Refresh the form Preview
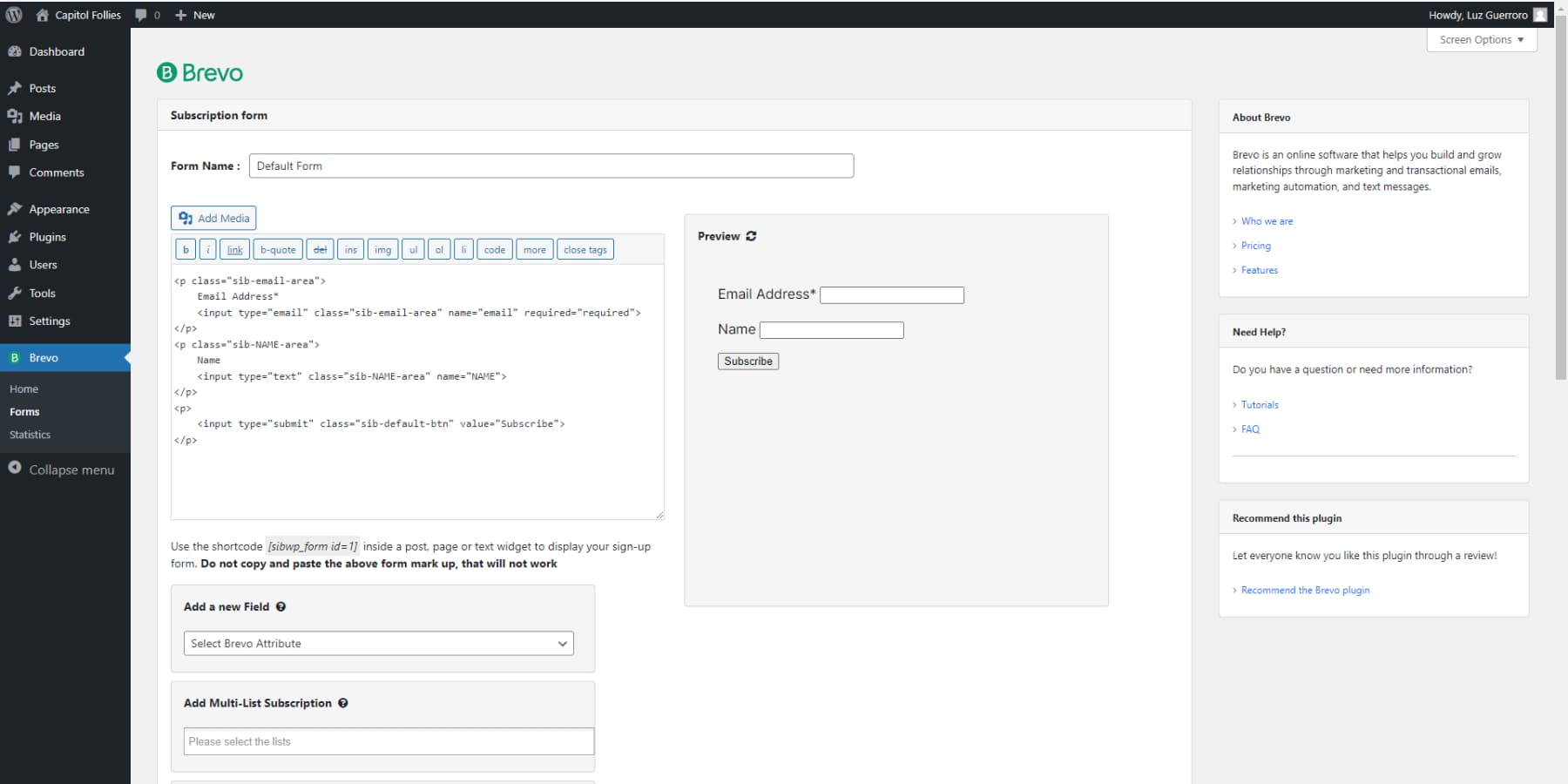 [x=751, y=236]
